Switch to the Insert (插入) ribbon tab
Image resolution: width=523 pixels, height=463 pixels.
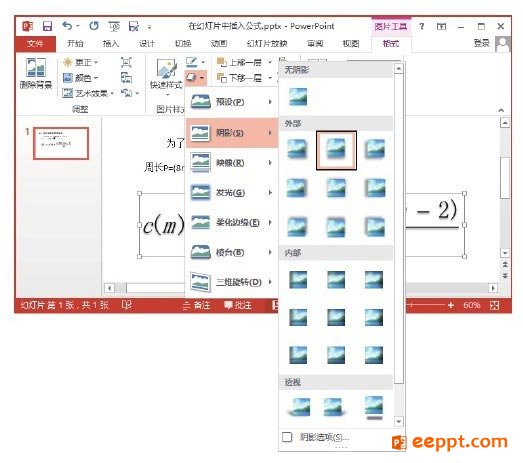tap(111, 43)
